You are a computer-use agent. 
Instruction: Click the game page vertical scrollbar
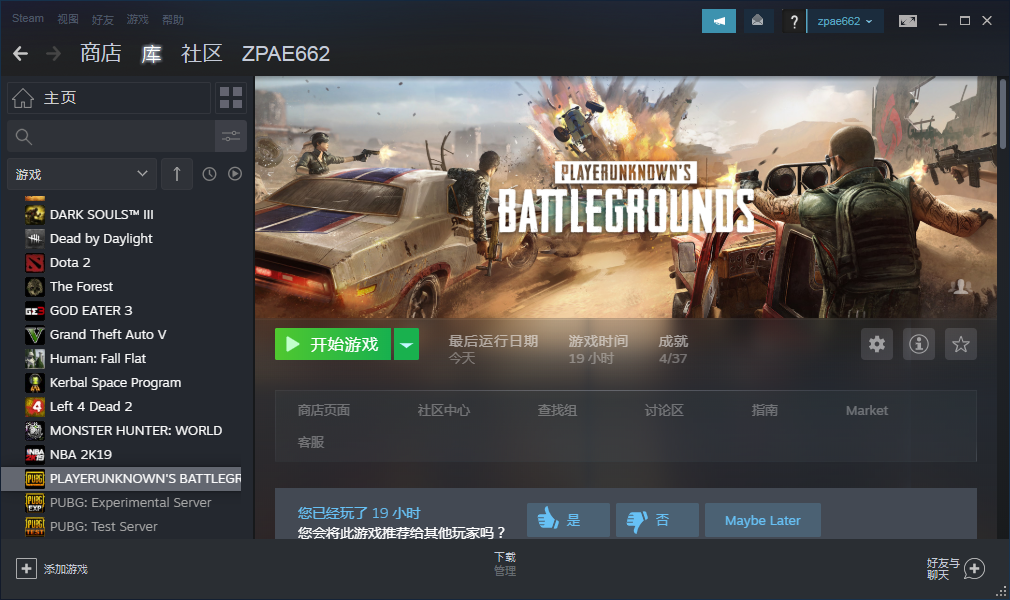(1002, 113)
